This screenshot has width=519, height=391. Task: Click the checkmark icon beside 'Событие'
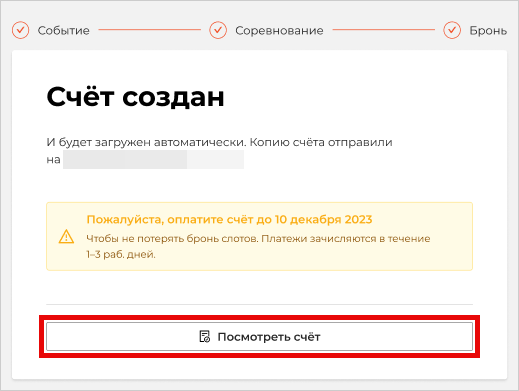(21, 30)
